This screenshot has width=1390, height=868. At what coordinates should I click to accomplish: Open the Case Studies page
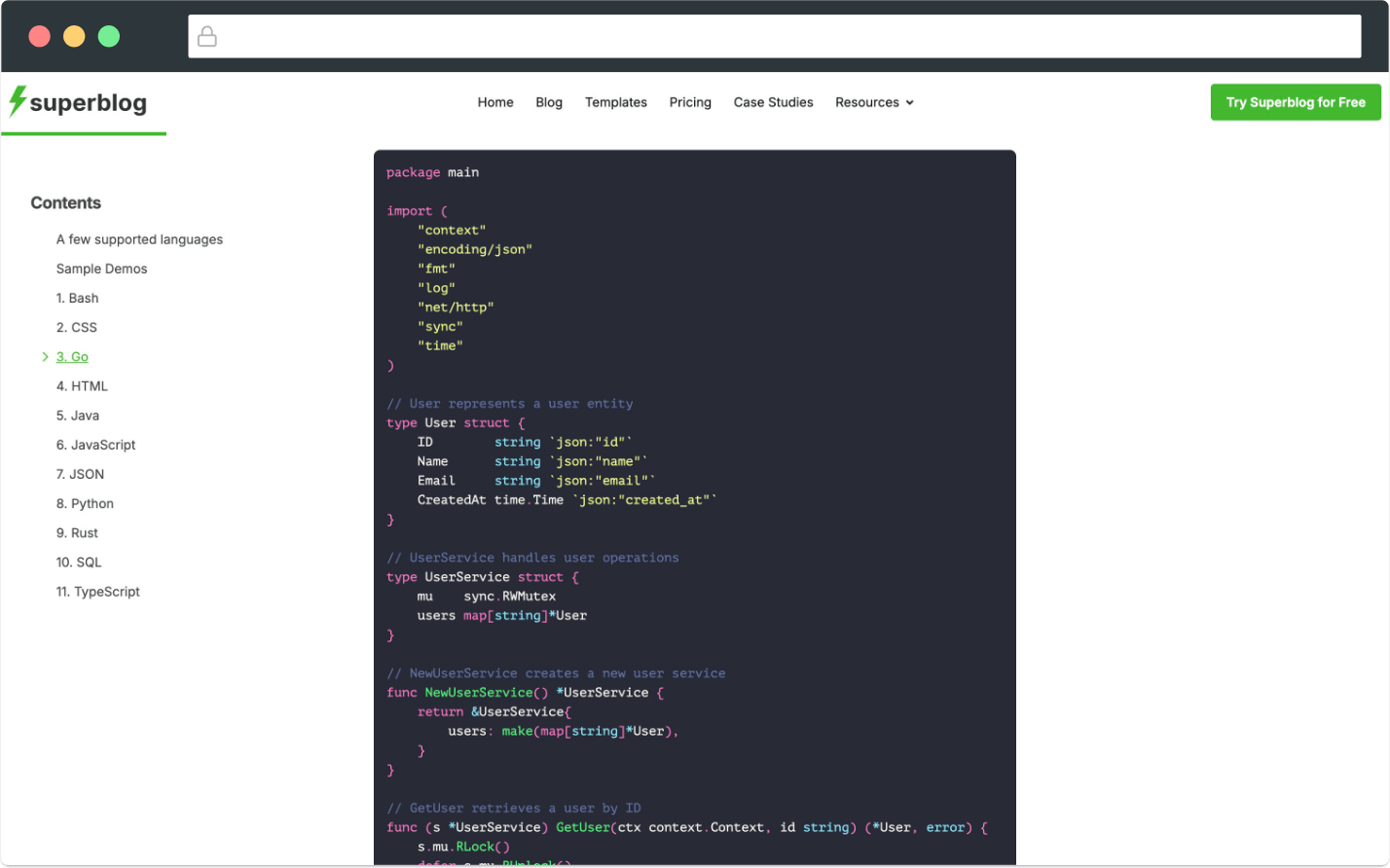coord(773,102)
